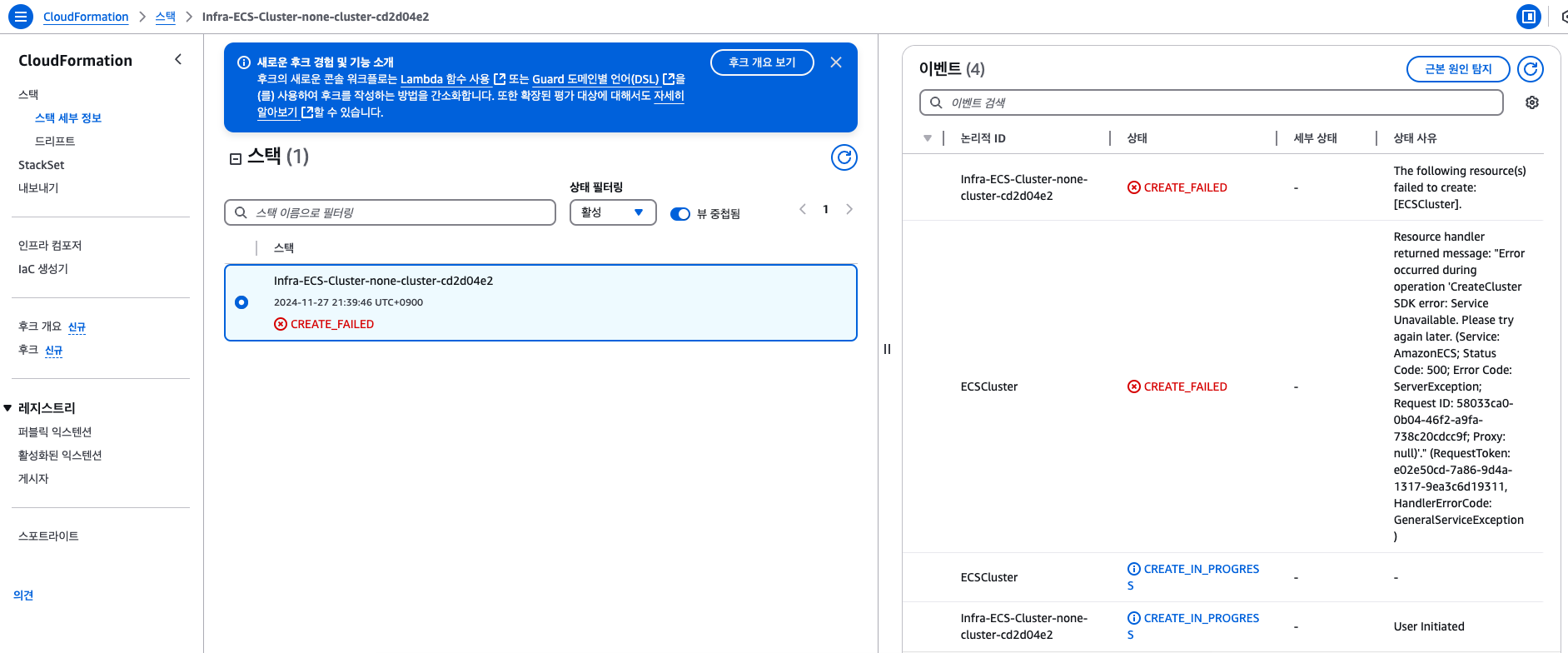The height and width of the screenshot is (653, 1568).
Task: Open the Guard DSL link in banner
Action: click(x=603, y=79)
